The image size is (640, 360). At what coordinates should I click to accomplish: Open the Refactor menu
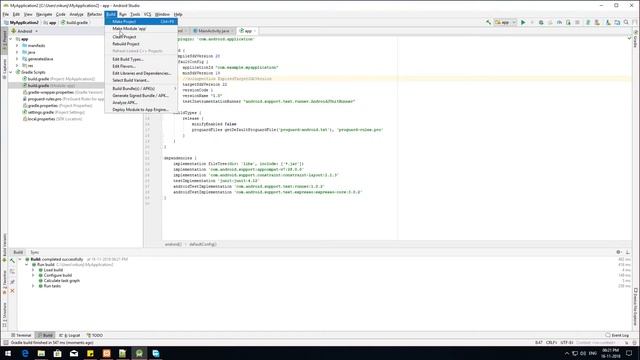tap(95, 14)
